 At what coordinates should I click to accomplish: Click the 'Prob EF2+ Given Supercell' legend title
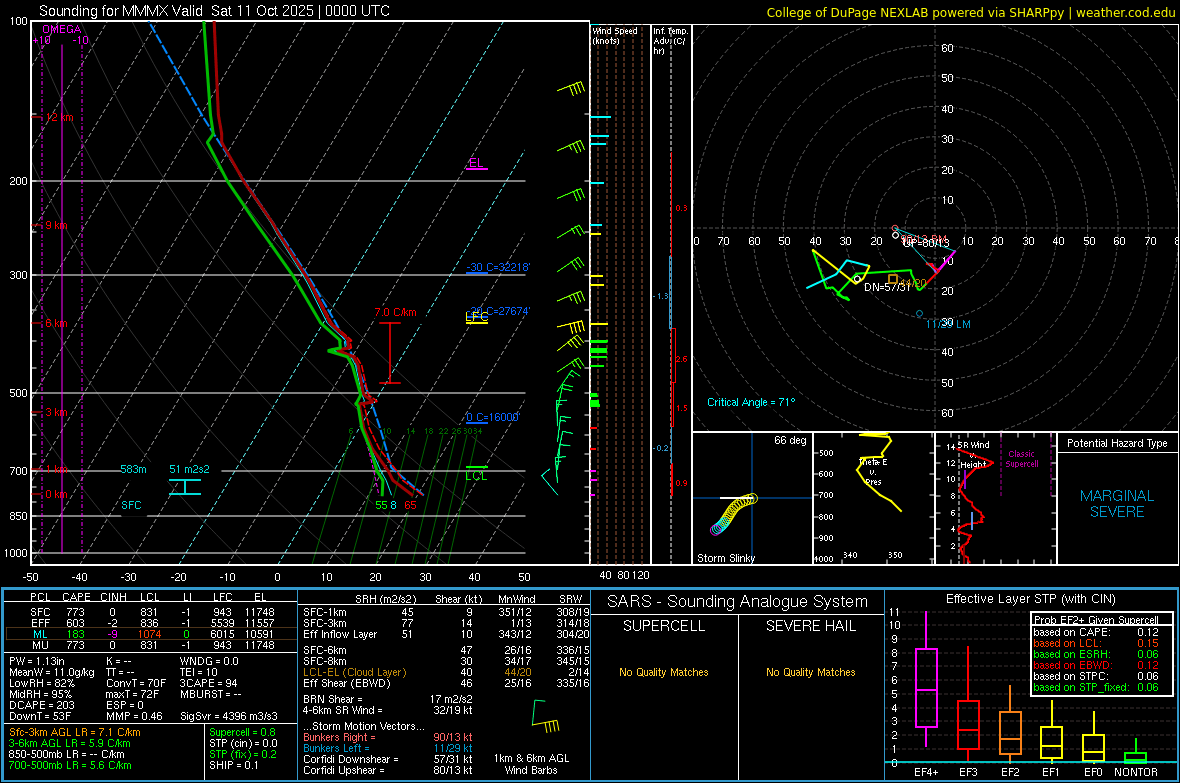tap(1096, 620)
